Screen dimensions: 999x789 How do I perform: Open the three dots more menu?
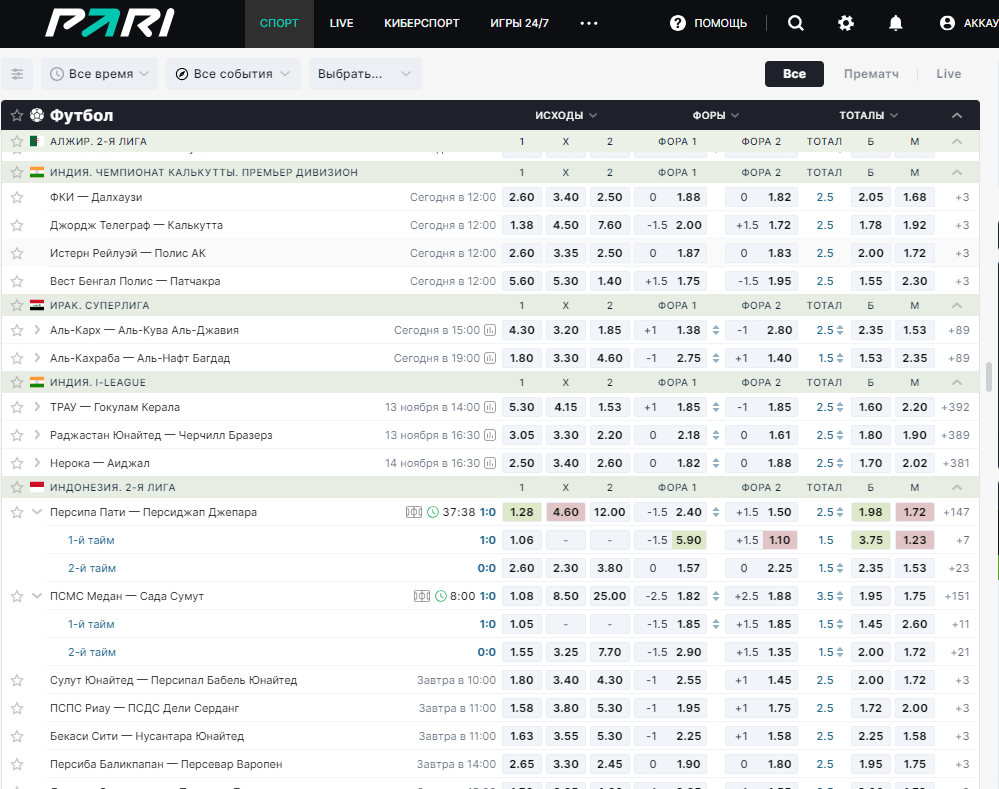click(x=589, y=23)
